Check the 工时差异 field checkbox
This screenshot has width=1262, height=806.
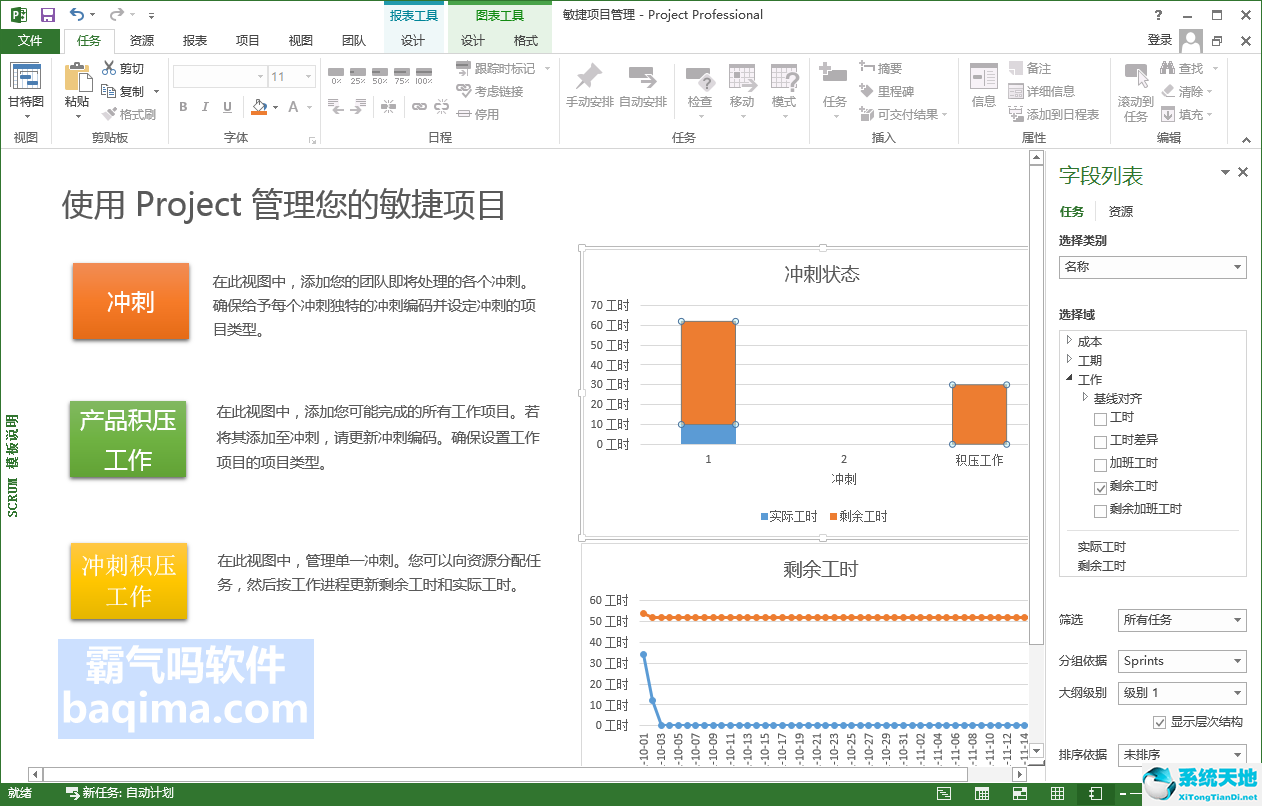(x=1101, y=441)
